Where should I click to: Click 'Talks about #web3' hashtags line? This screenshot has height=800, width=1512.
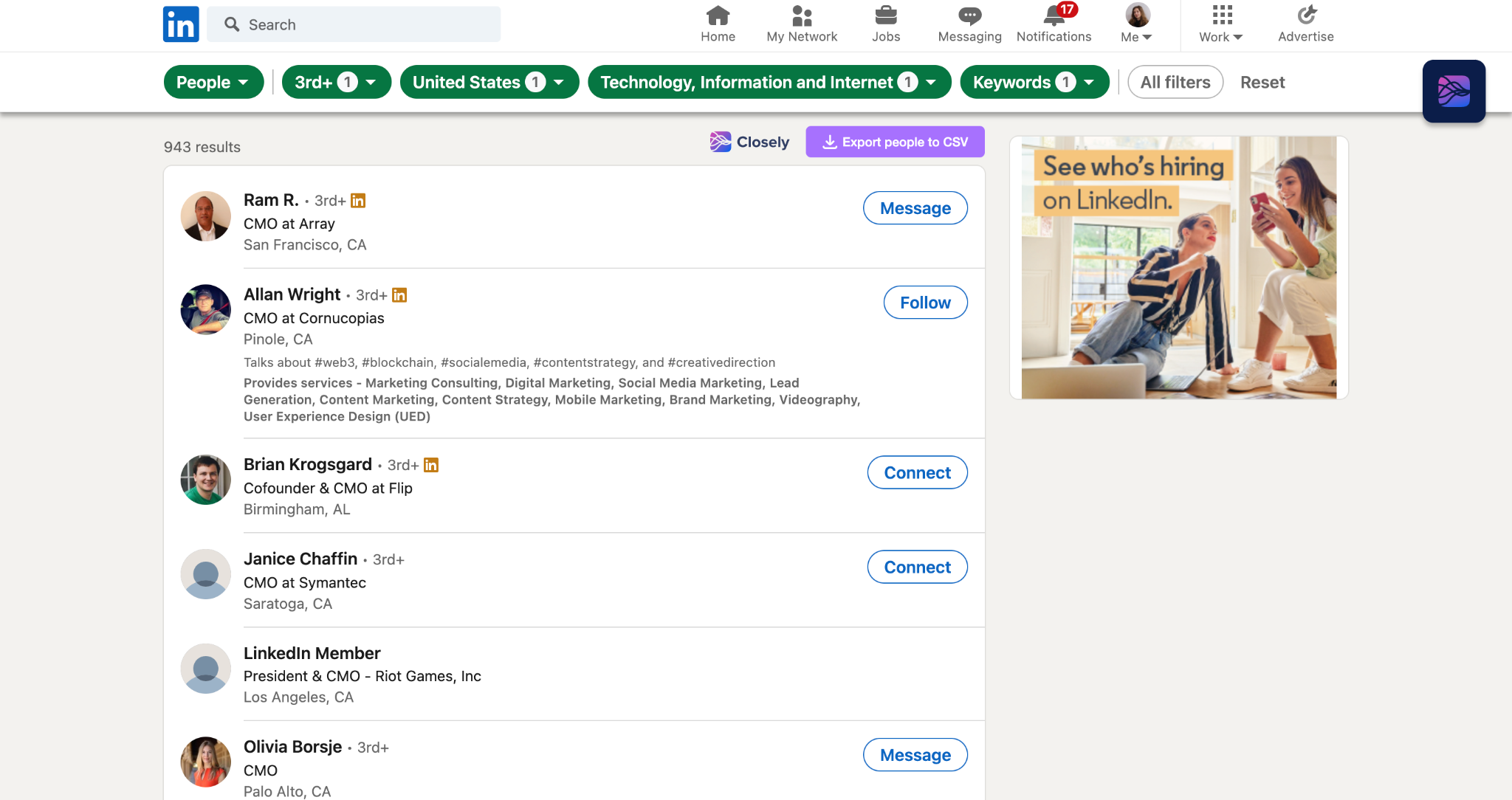click(x=509, y=362)
